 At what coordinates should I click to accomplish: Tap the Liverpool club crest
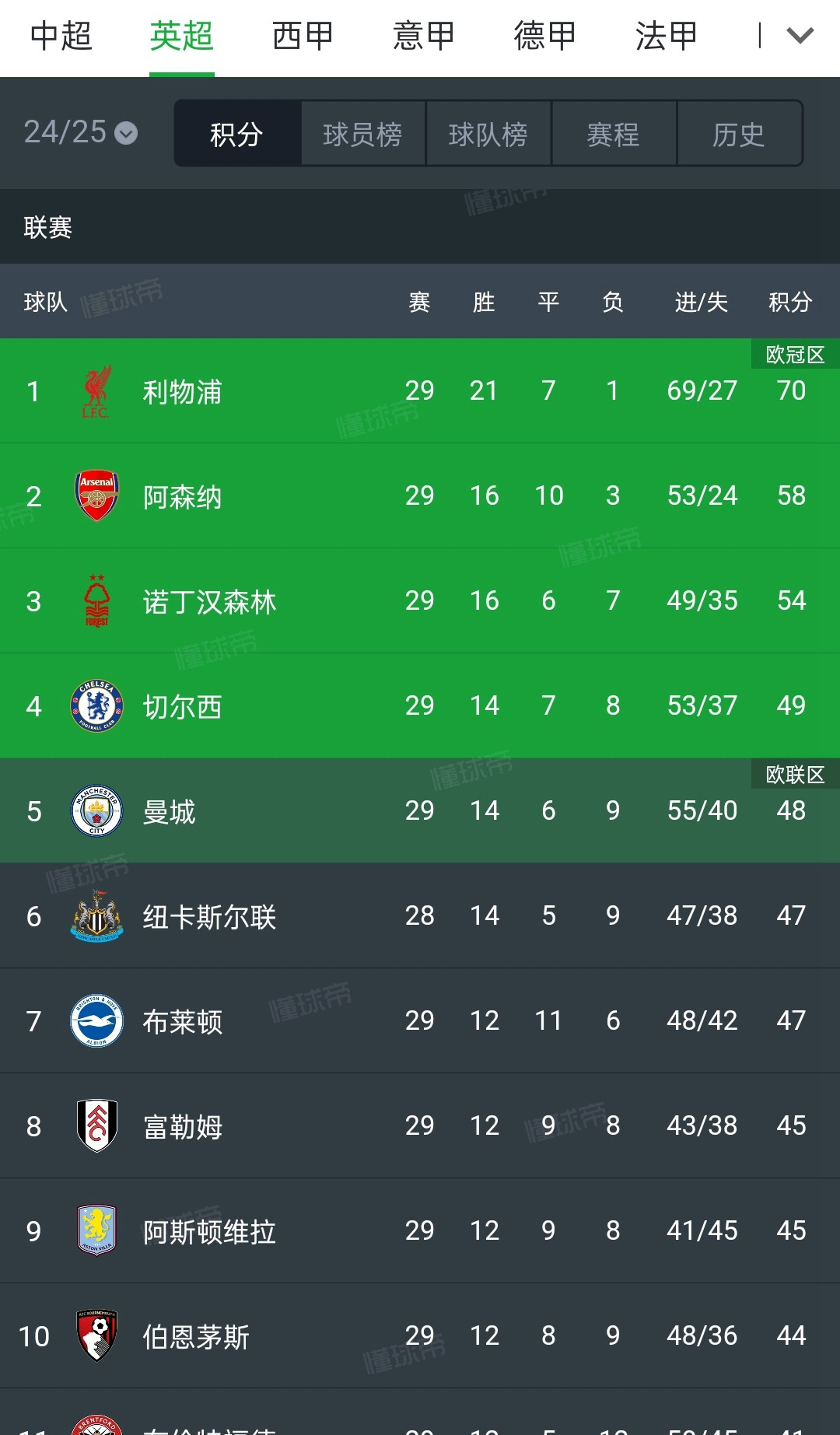point(96,391)
